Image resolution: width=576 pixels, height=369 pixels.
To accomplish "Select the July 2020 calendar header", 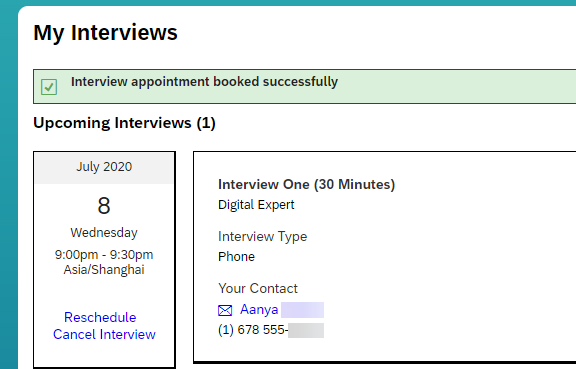I will click(x=104, y=168).
